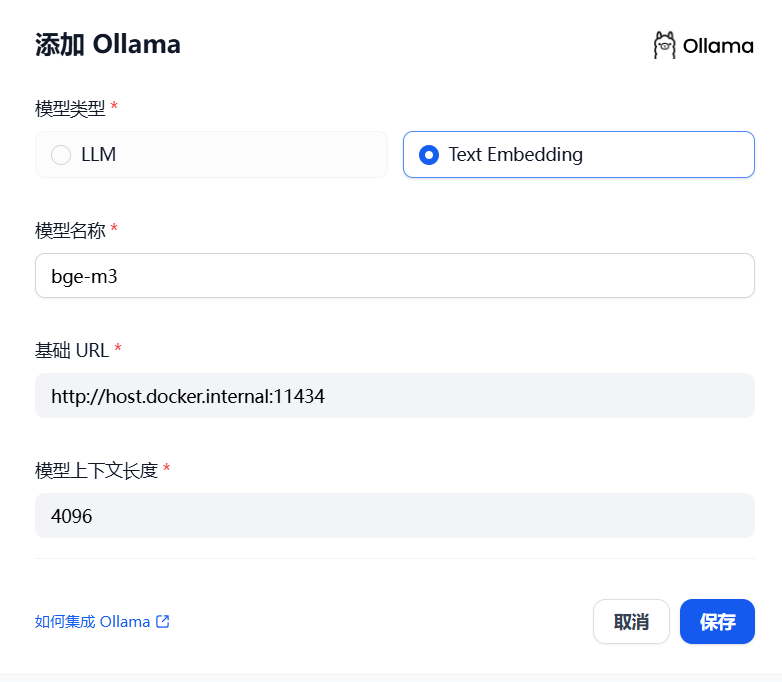Click the 基础 URL field label
The height and width of the screenshot is (682, 782).
(72, 350)
